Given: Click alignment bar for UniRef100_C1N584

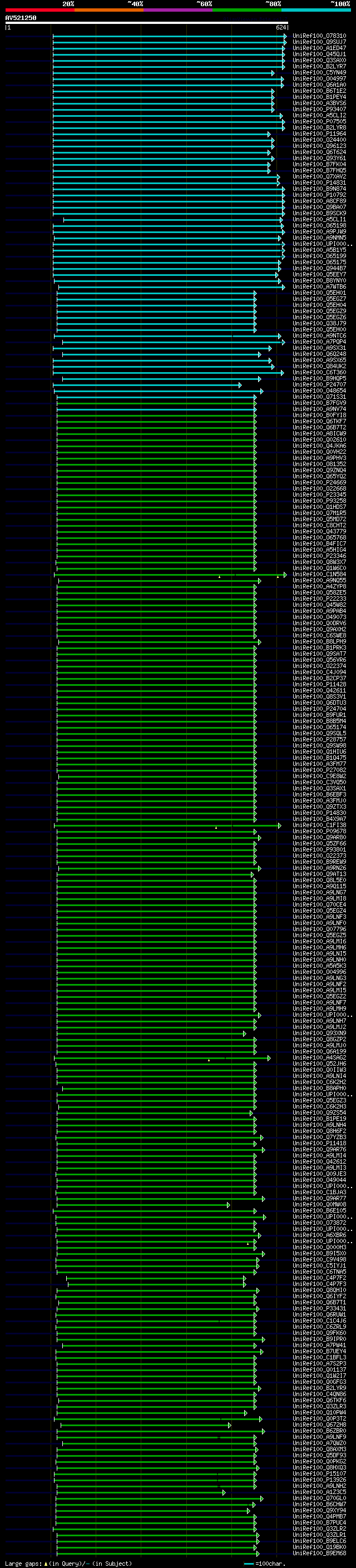Looking at the screenshot, I should 170,575.
